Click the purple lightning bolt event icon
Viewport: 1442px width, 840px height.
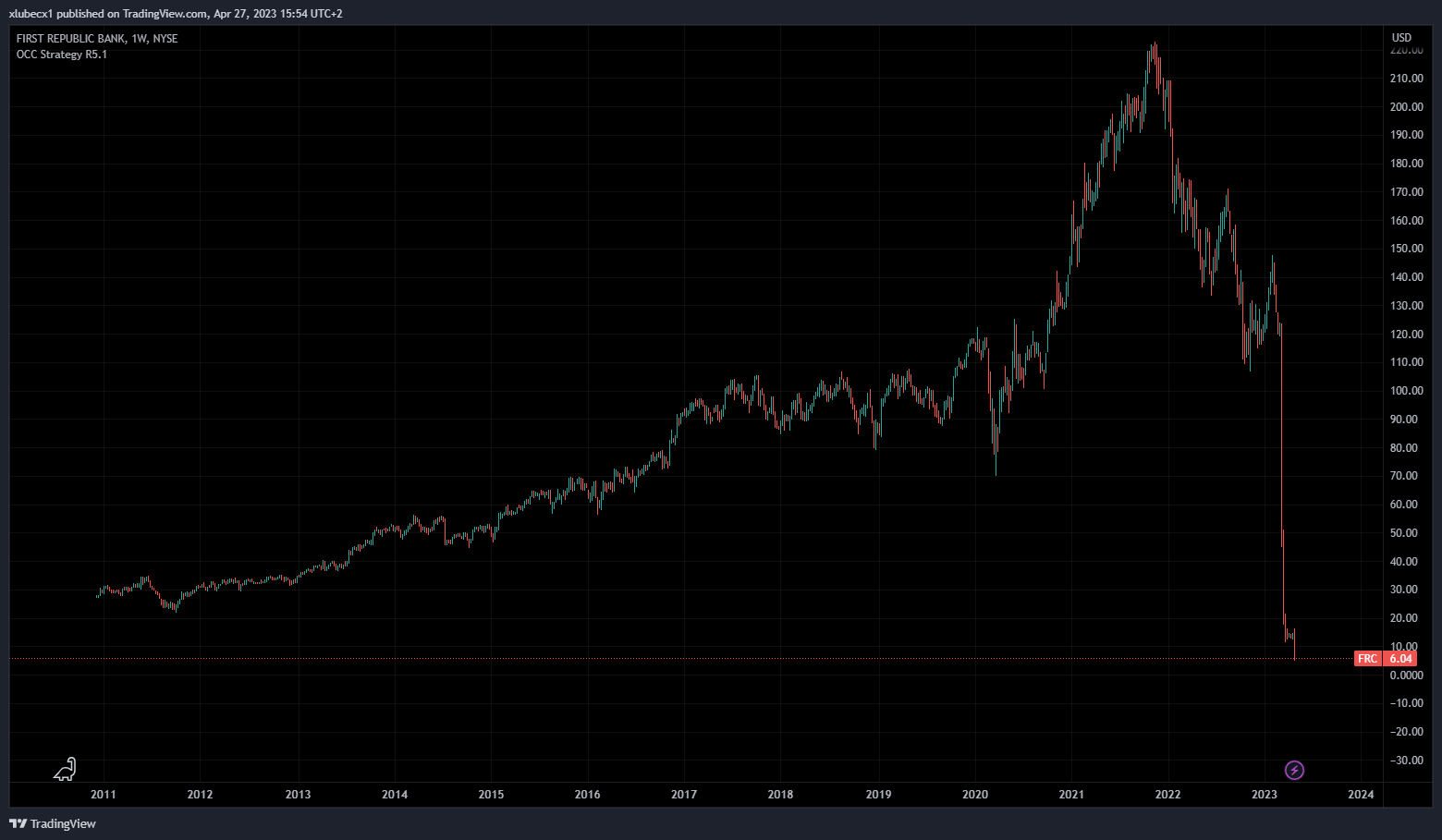(1295, 770)
